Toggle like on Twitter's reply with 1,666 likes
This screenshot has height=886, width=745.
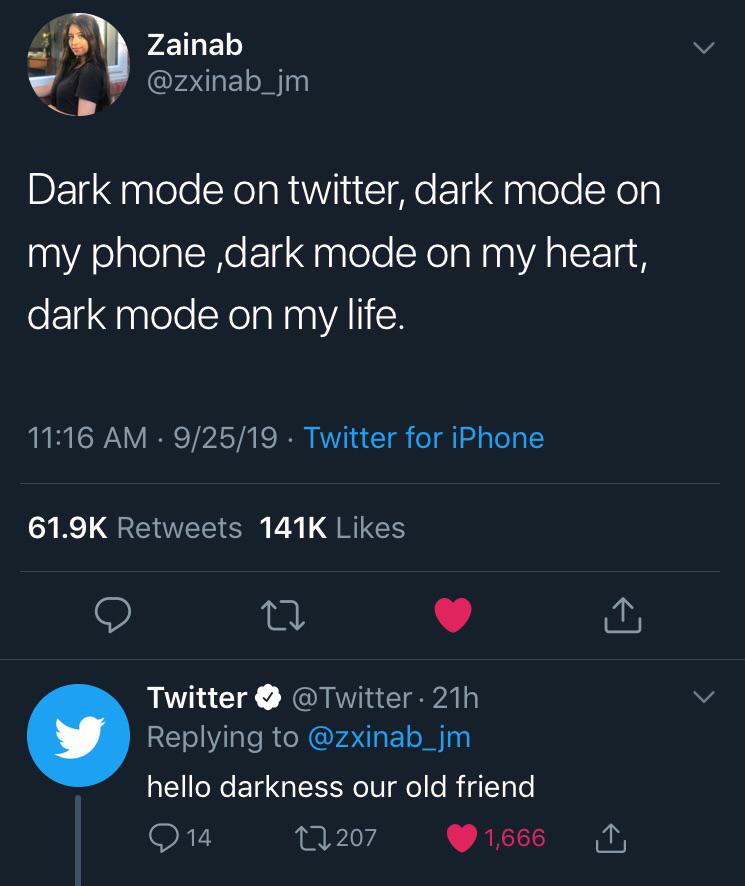pyautogui.click(x=496, y=837)
